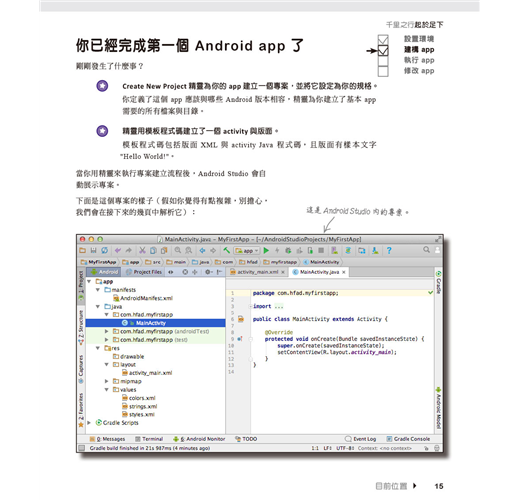Image resolution: width=520 pixels, height=500 pixels.
Task: Select the Android view tab in Project panel
Action: (104, 272)
